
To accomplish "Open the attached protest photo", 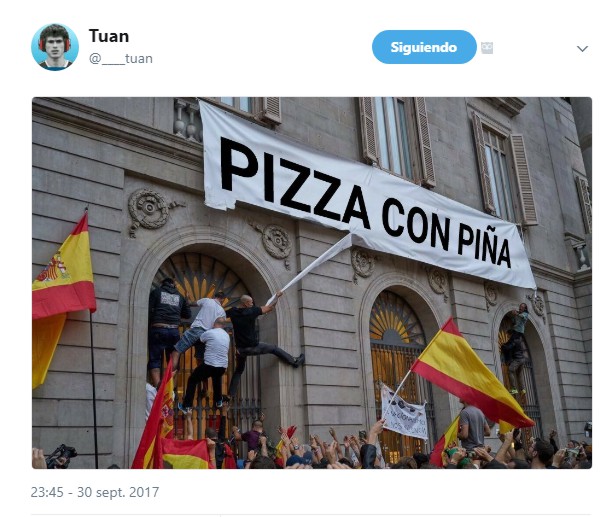I will click(x=312, y=283).
